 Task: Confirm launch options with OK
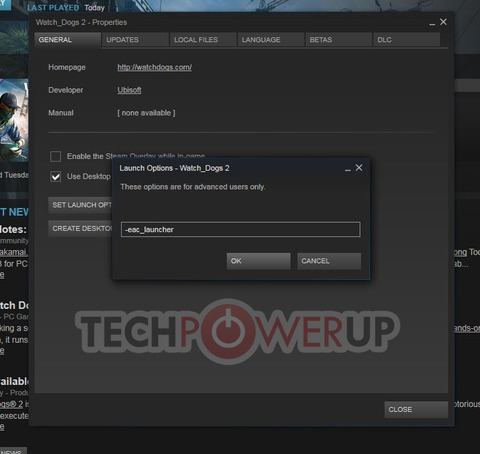(x=258, y=261)
